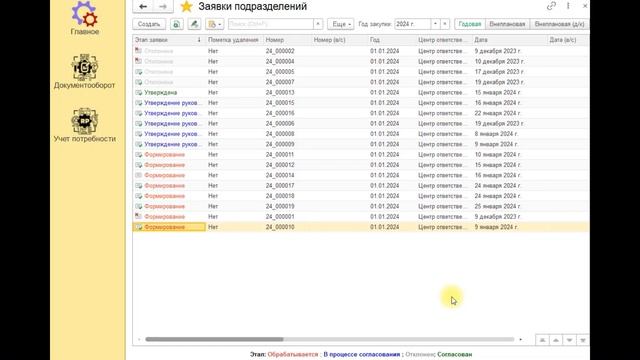640x360 pixels.
Task: Select number cell 24_000005
Action: coord(280,72)
